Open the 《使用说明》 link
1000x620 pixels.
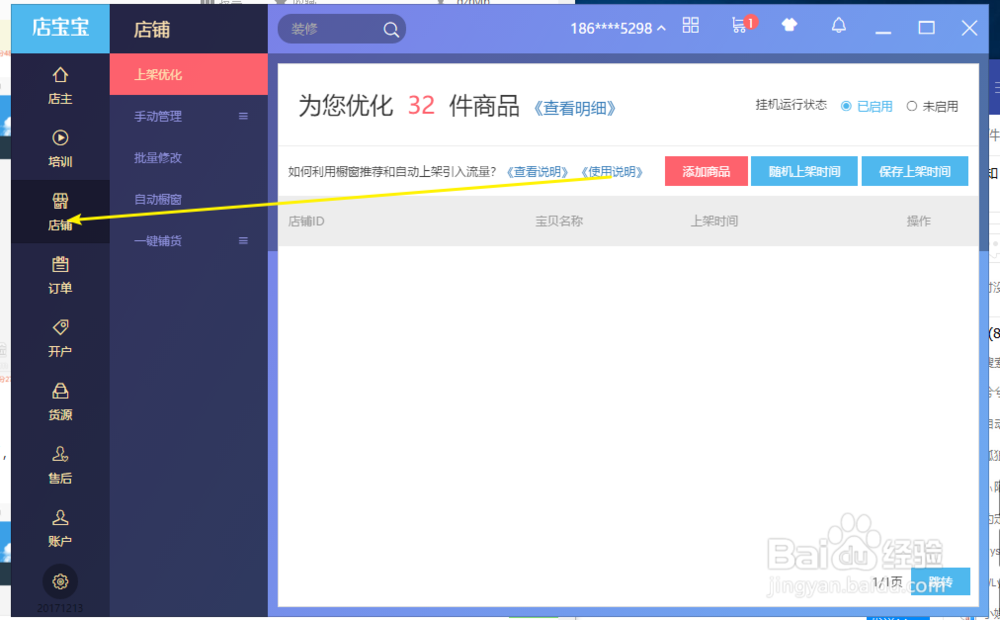tap(612, 172)
